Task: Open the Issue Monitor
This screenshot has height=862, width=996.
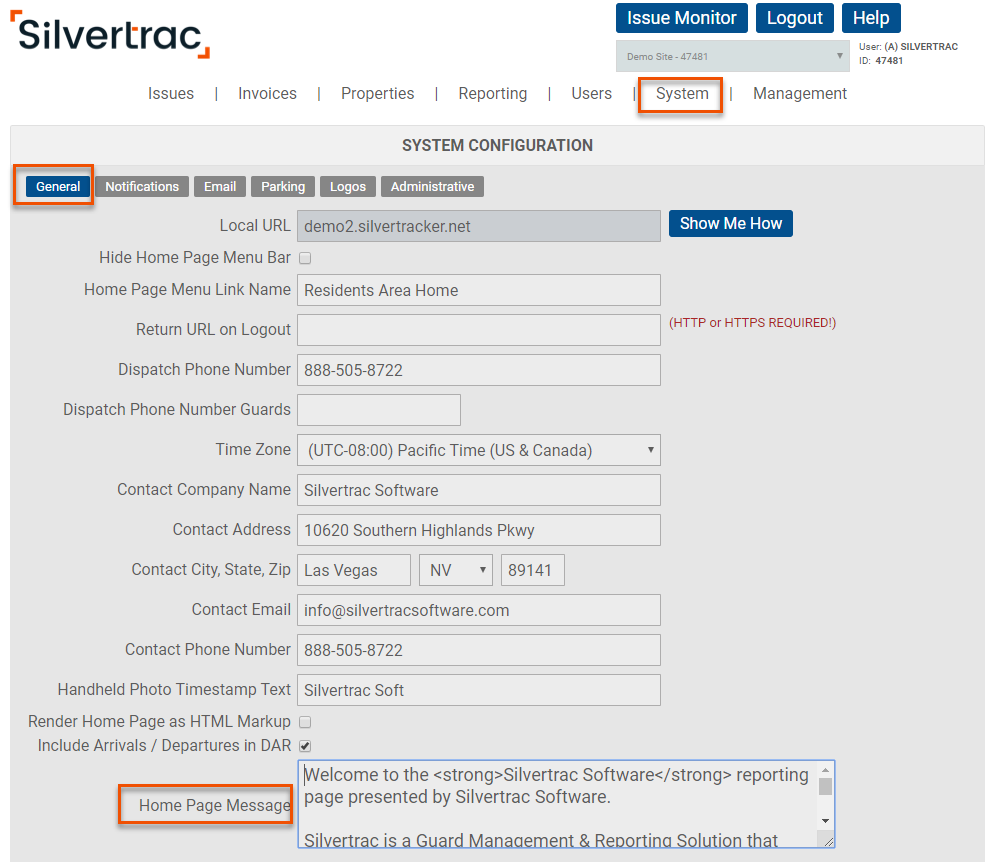Action: (682, 18)
